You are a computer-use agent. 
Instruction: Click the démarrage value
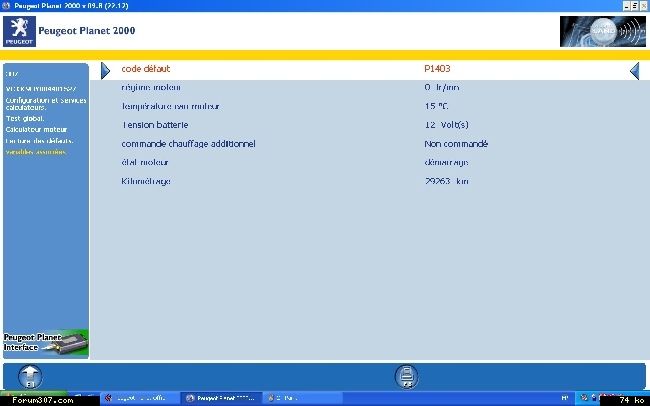(x=446, y=163)
